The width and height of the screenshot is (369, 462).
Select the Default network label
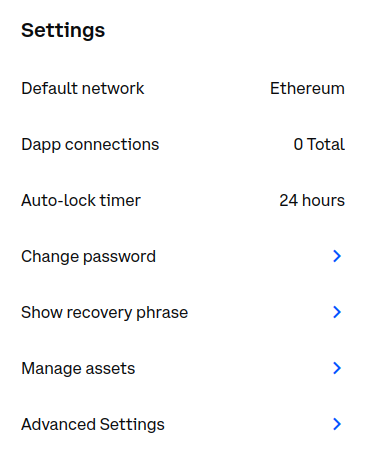(83, 89)
